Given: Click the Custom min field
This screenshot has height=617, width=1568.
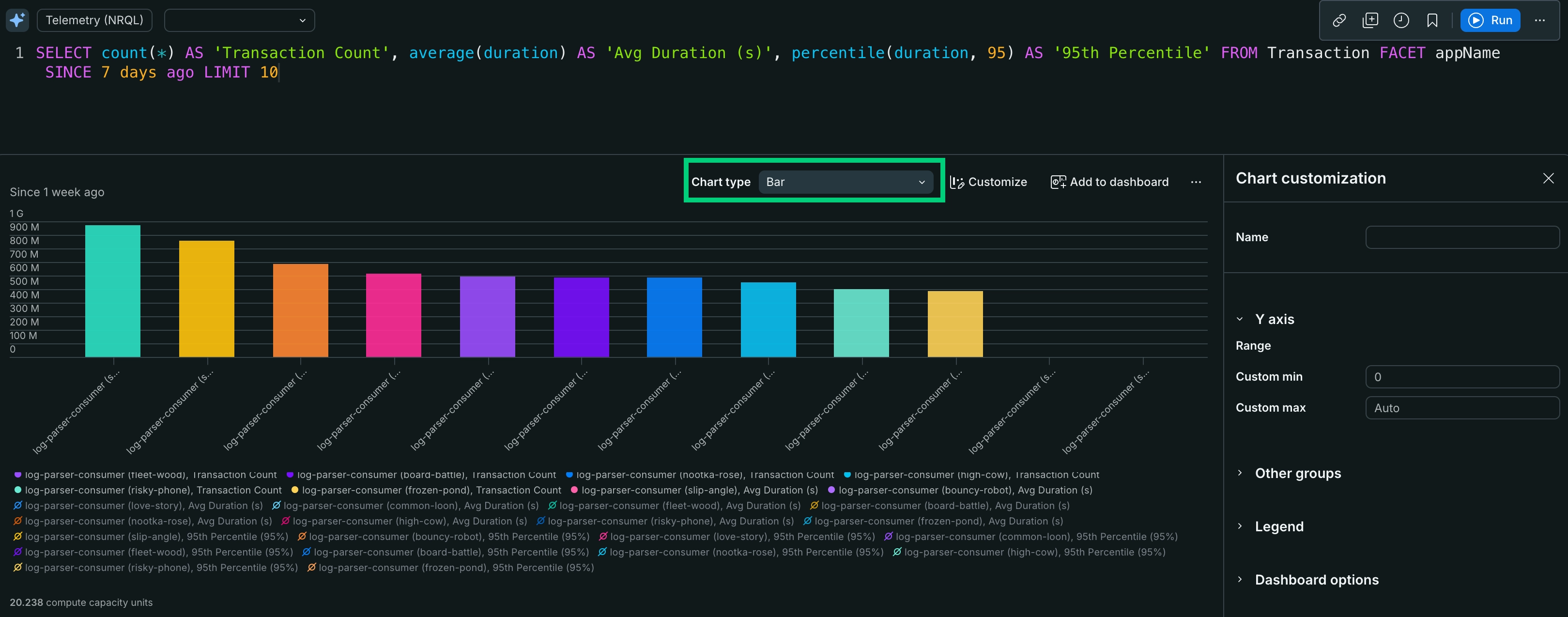Looking at the screenshot, I should coord(1462,377).
